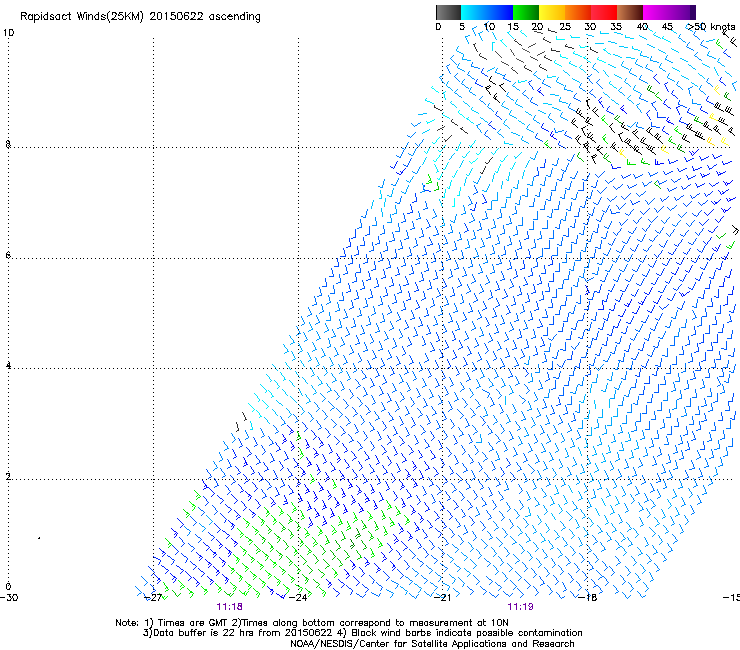This screenshot has height=650, width=740.
Task: Click the note line 'Times are GMT'
Action: (193, 623)
